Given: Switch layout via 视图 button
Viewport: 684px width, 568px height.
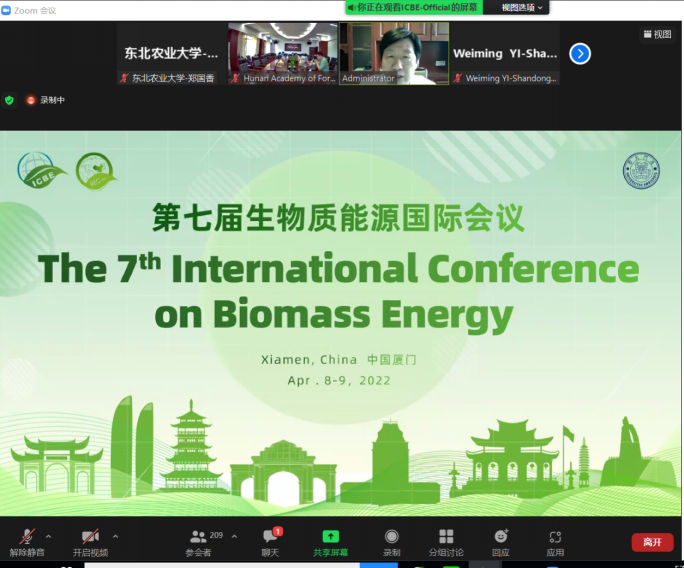Looking at the screenshot, I should tap(657, 34).
